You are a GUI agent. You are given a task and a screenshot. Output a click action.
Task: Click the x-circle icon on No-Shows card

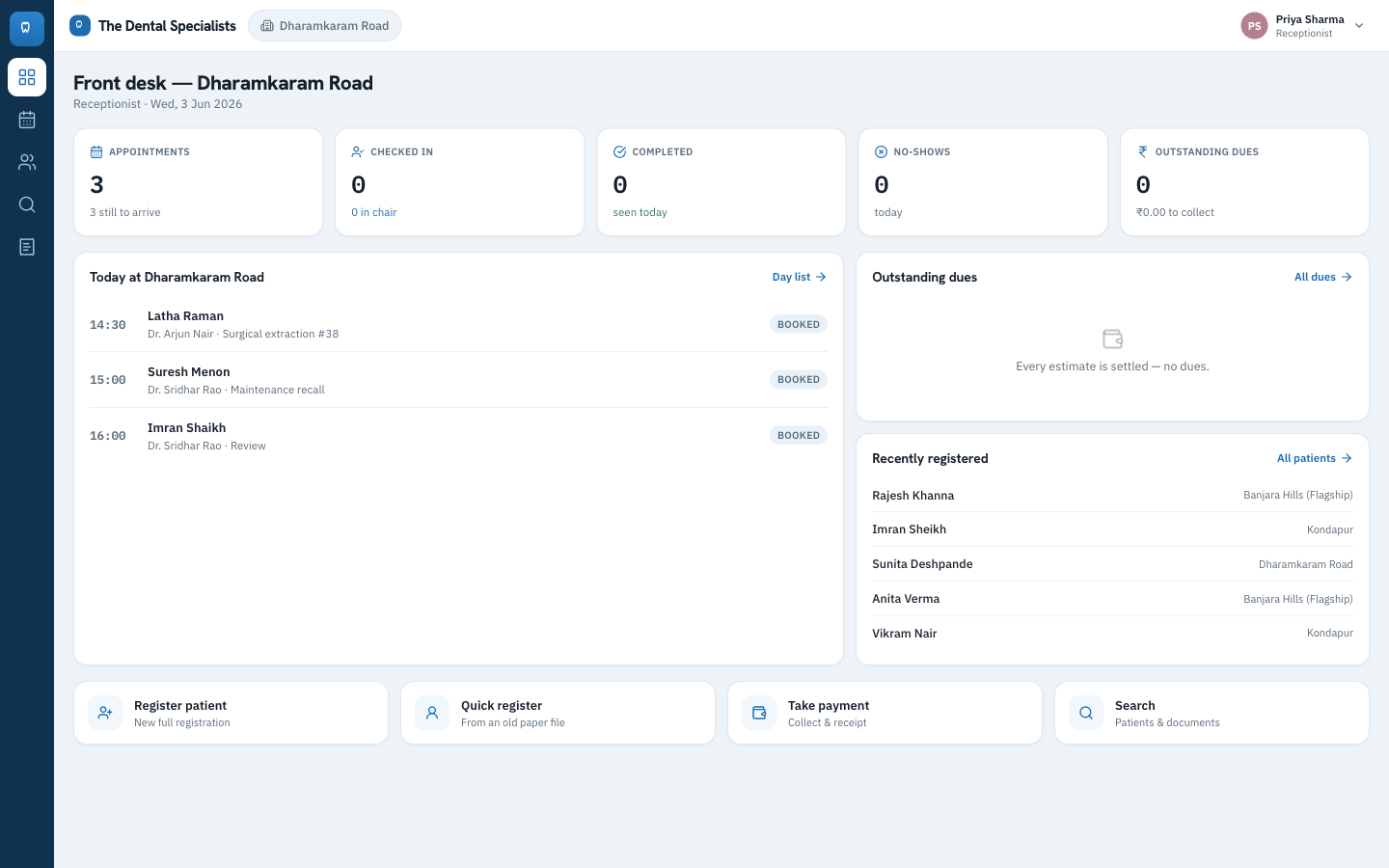click(x=881, y=151)
